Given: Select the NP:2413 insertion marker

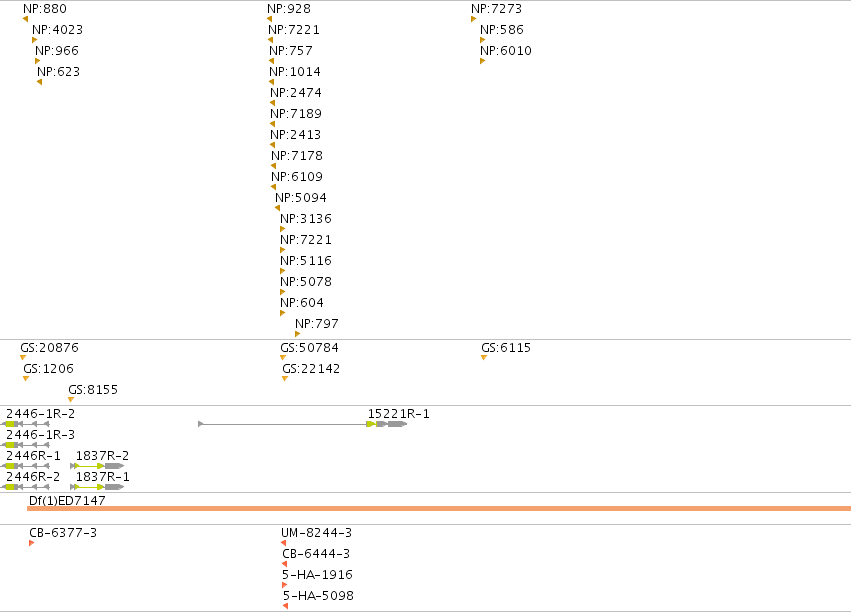Looking at the screenshot, I should tap(272, 145).
